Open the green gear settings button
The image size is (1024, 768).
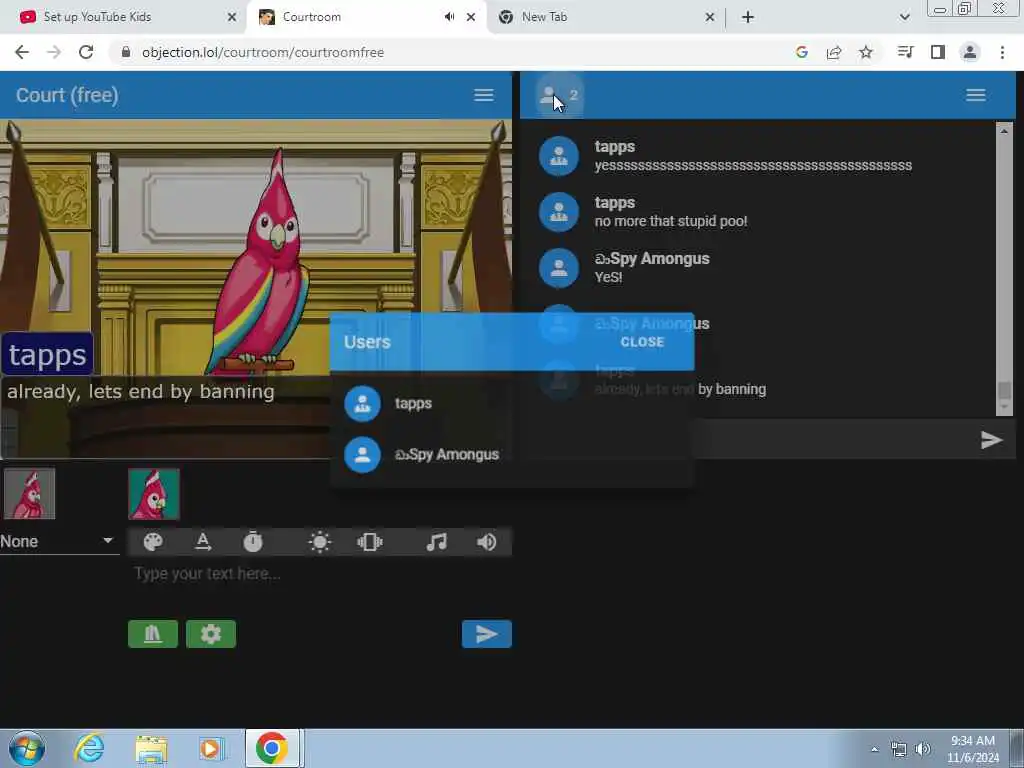click(211, 634)
